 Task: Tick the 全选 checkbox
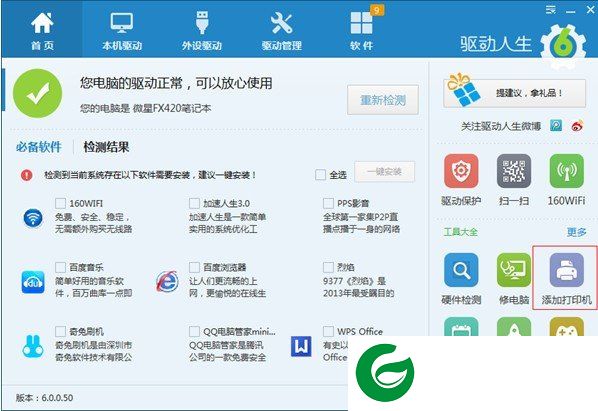pyautogui.click(x=320, y=175)
